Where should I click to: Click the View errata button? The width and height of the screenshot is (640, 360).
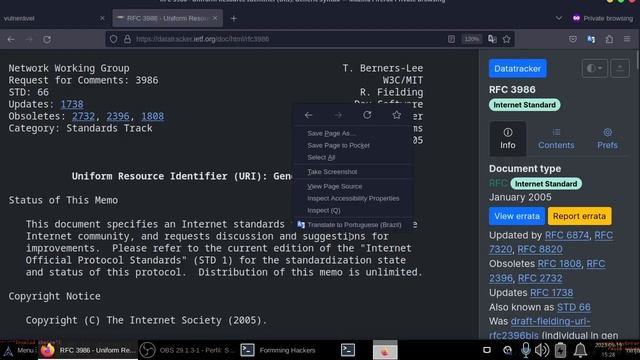(x=517, y=216)
